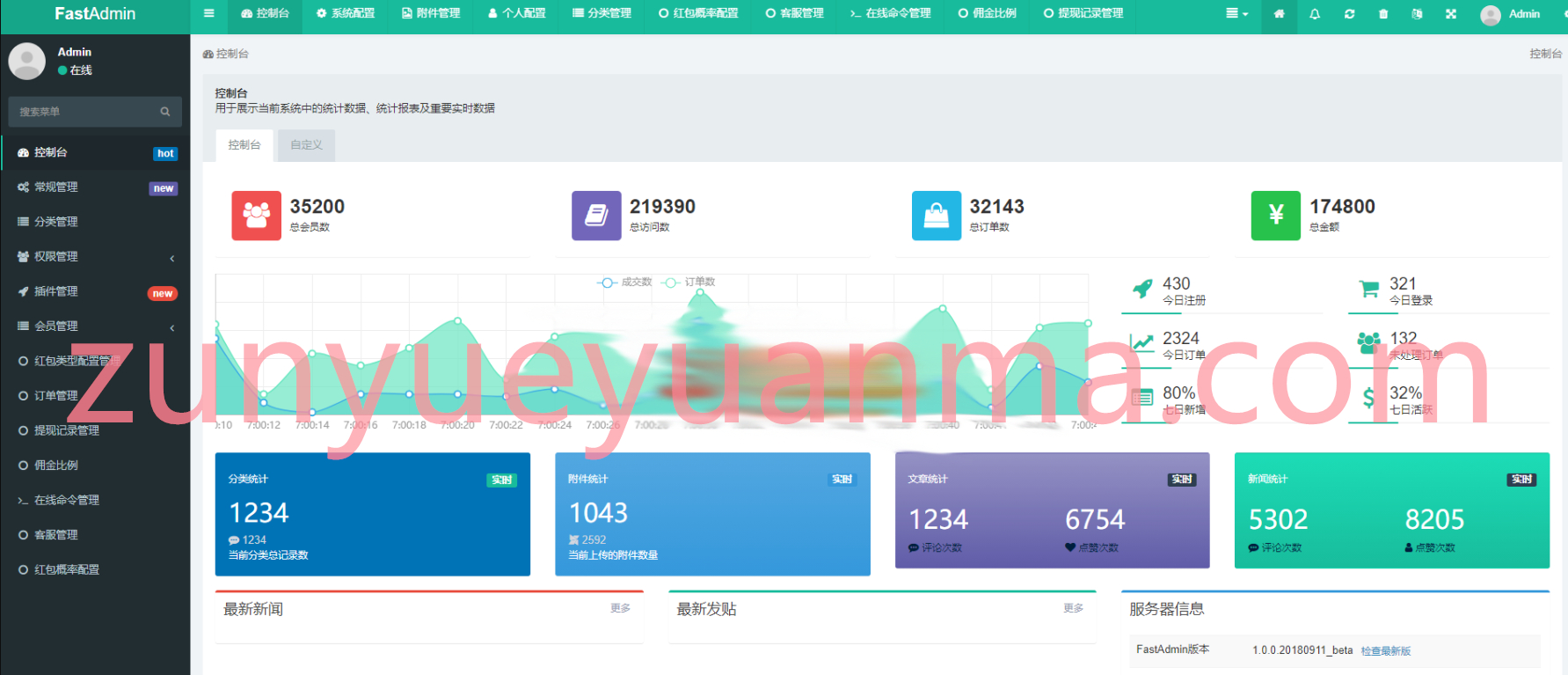Switch to 控制台 tab in the top bar
Viewport: 1568px width, 675px height.
[265, 13]
